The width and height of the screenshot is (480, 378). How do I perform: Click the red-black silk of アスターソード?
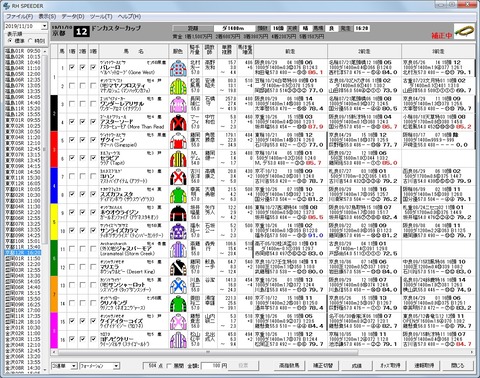click(178, 122)
